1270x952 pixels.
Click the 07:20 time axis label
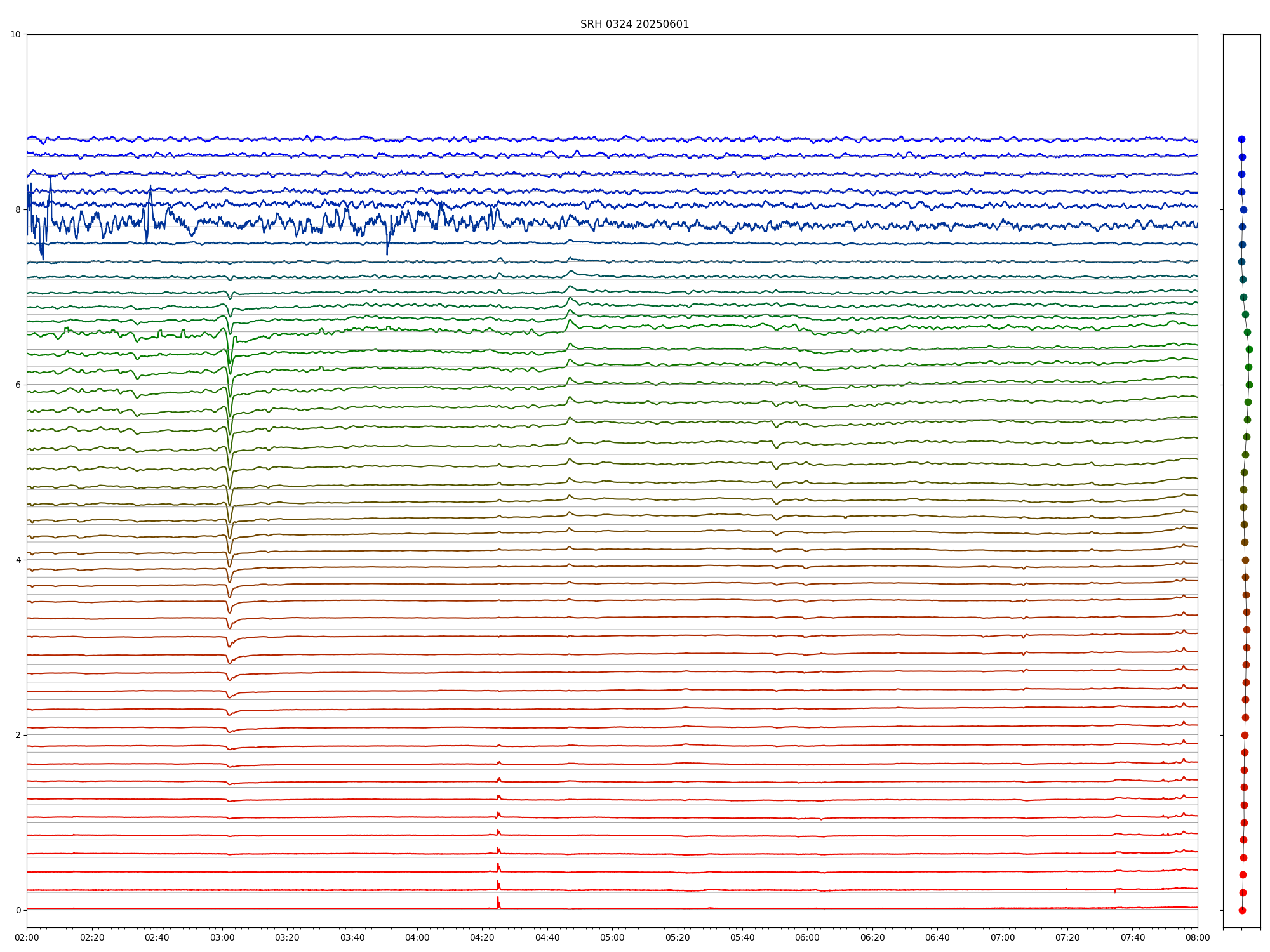click(1067, 937)
